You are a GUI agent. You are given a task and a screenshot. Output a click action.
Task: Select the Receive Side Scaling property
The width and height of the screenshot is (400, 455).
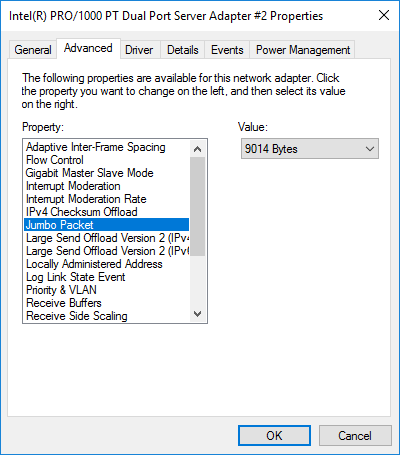pyautogui.click(x=107, y=316)
